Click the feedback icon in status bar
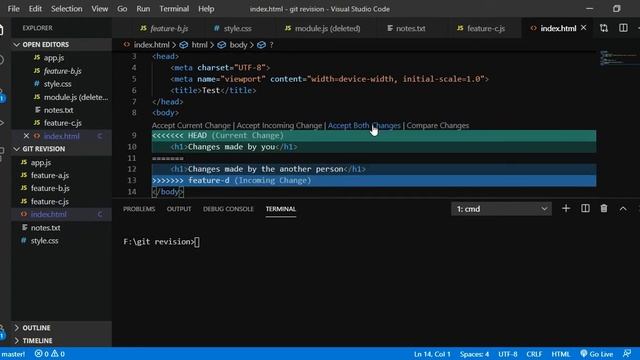The width and height of the screenshot is (640, 360). click(x=627, y=353)
